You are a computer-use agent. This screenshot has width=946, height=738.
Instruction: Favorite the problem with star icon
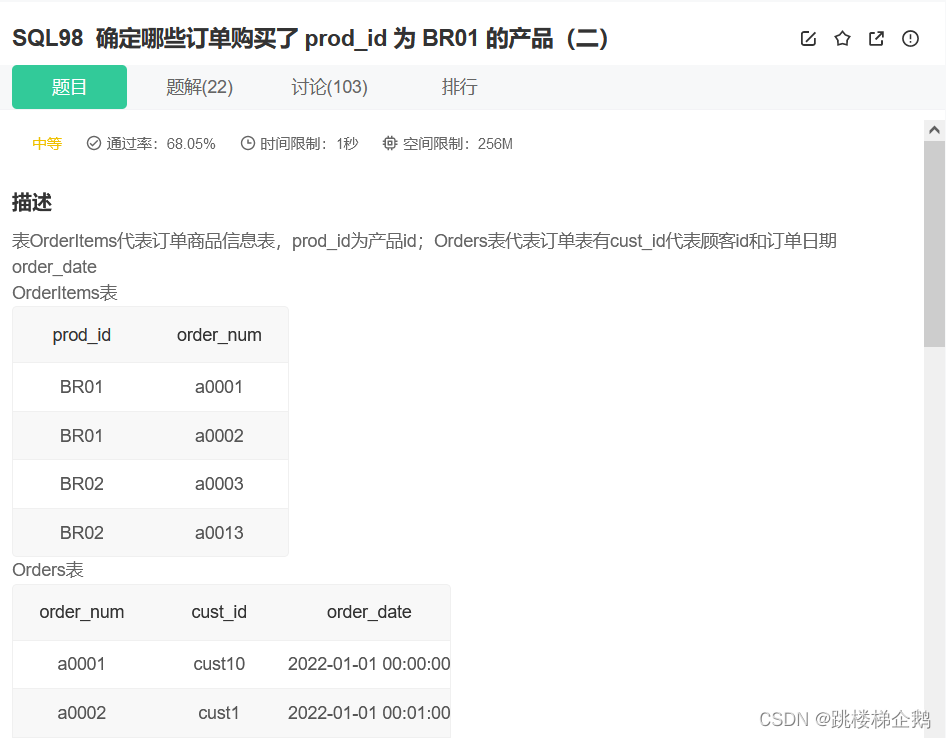point(842,39)
